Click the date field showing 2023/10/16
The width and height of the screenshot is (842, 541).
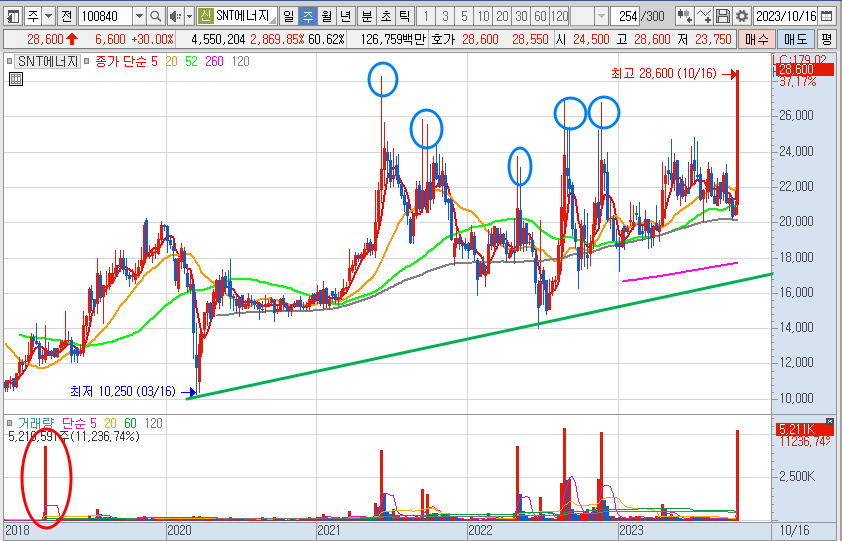(786, 17)
